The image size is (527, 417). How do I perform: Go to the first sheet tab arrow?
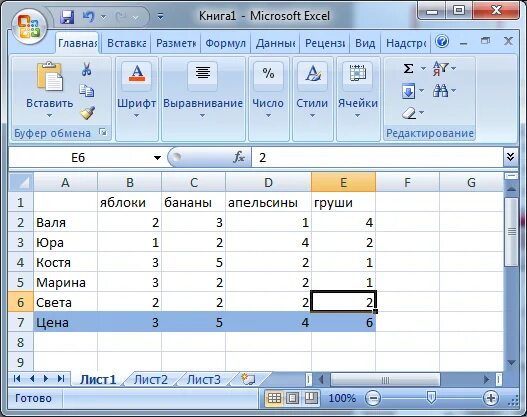click(x=17, y=379)
